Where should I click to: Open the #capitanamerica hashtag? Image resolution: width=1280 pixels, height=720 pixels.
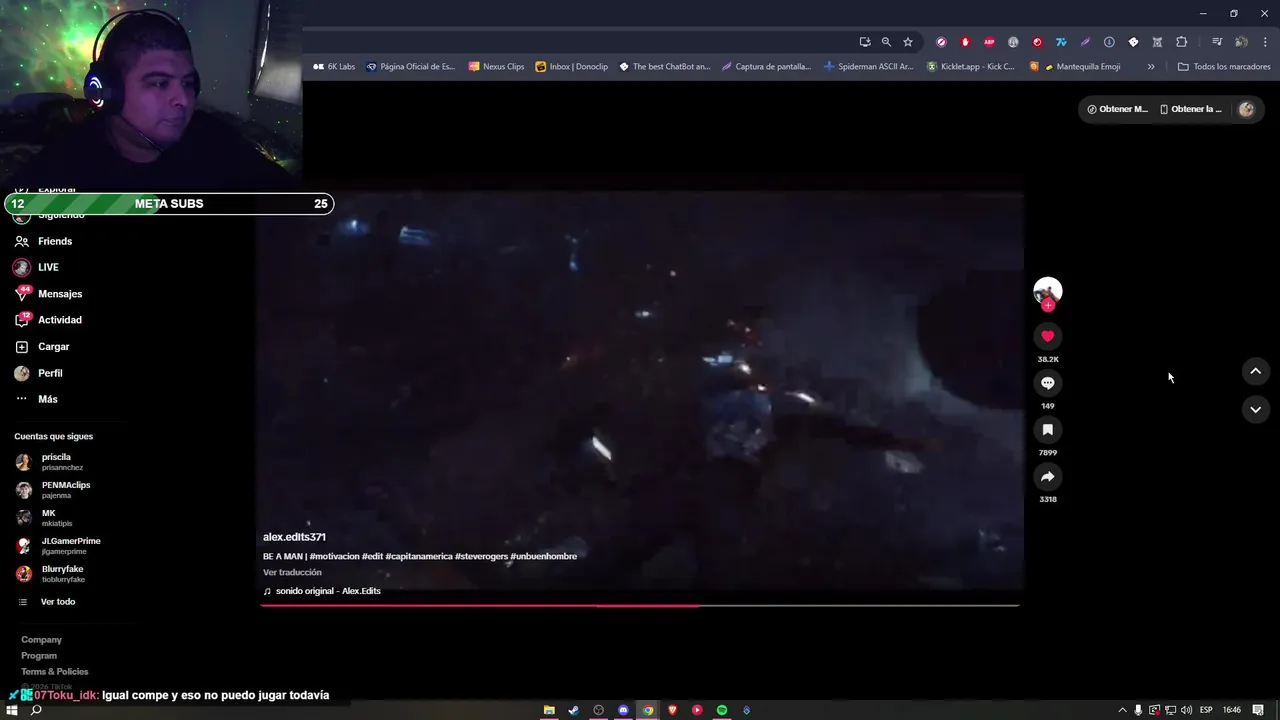[419, 556]
